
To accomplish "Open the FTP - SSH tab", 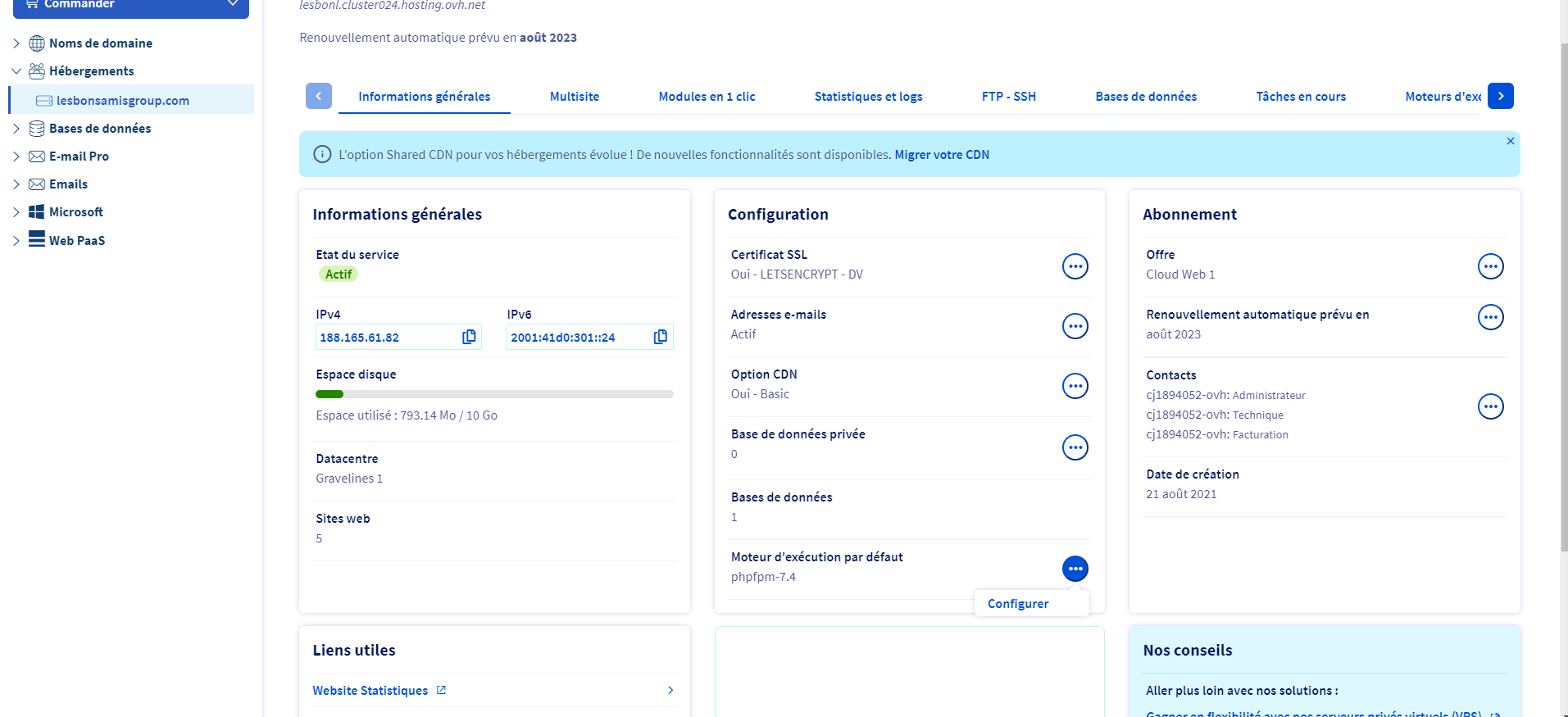I will click(1008, 97).
